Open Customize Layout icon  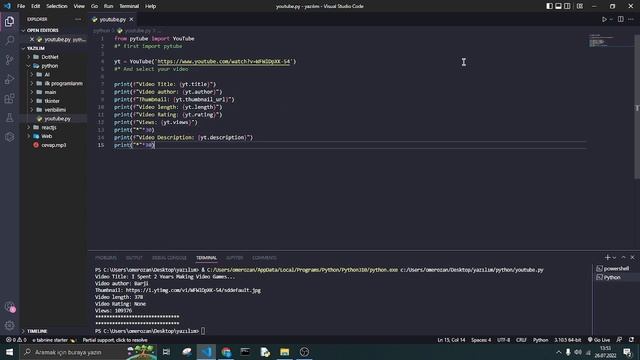(x=580, y=6)
